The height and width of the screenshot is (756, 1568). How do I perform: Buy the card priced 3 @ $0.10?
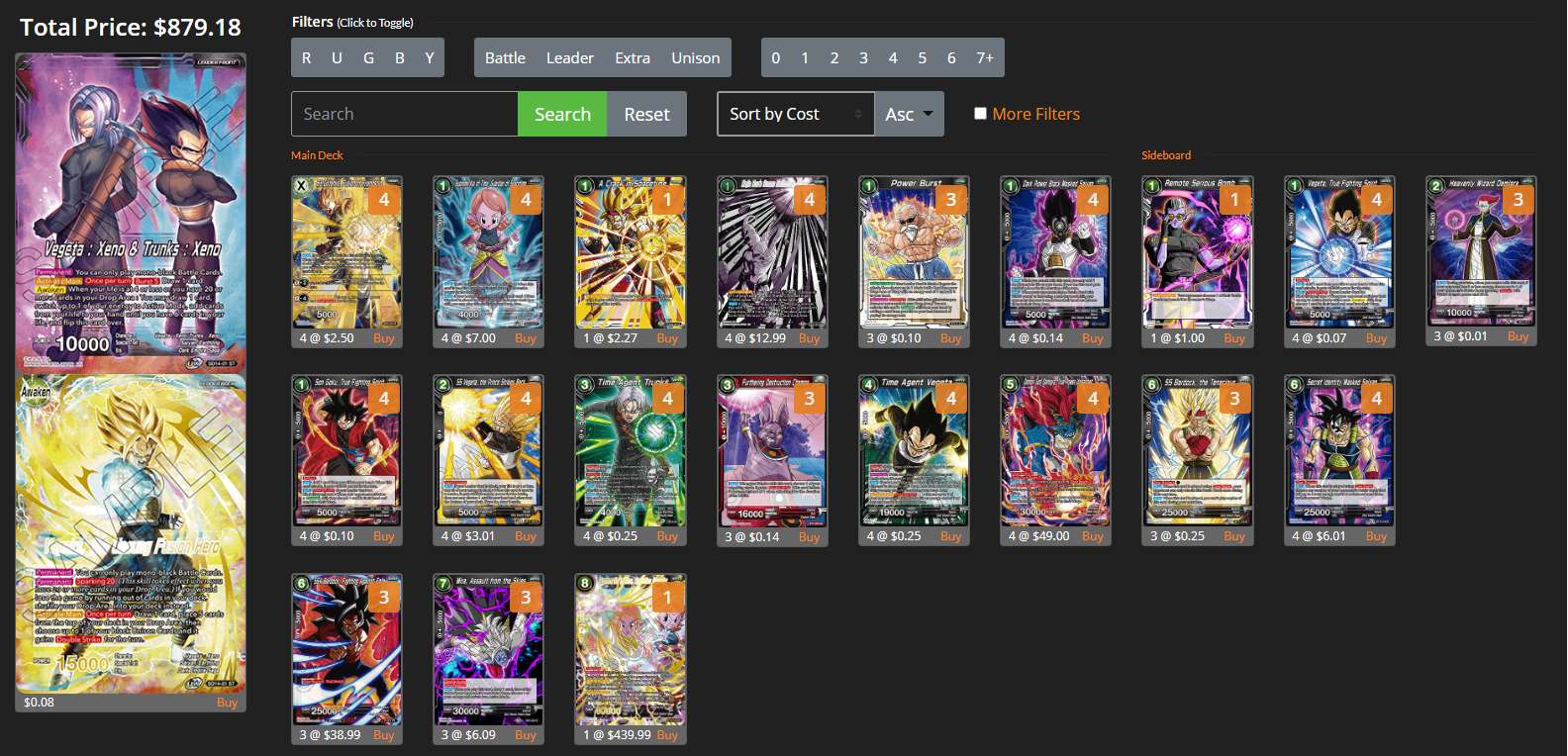click(950, 338)
